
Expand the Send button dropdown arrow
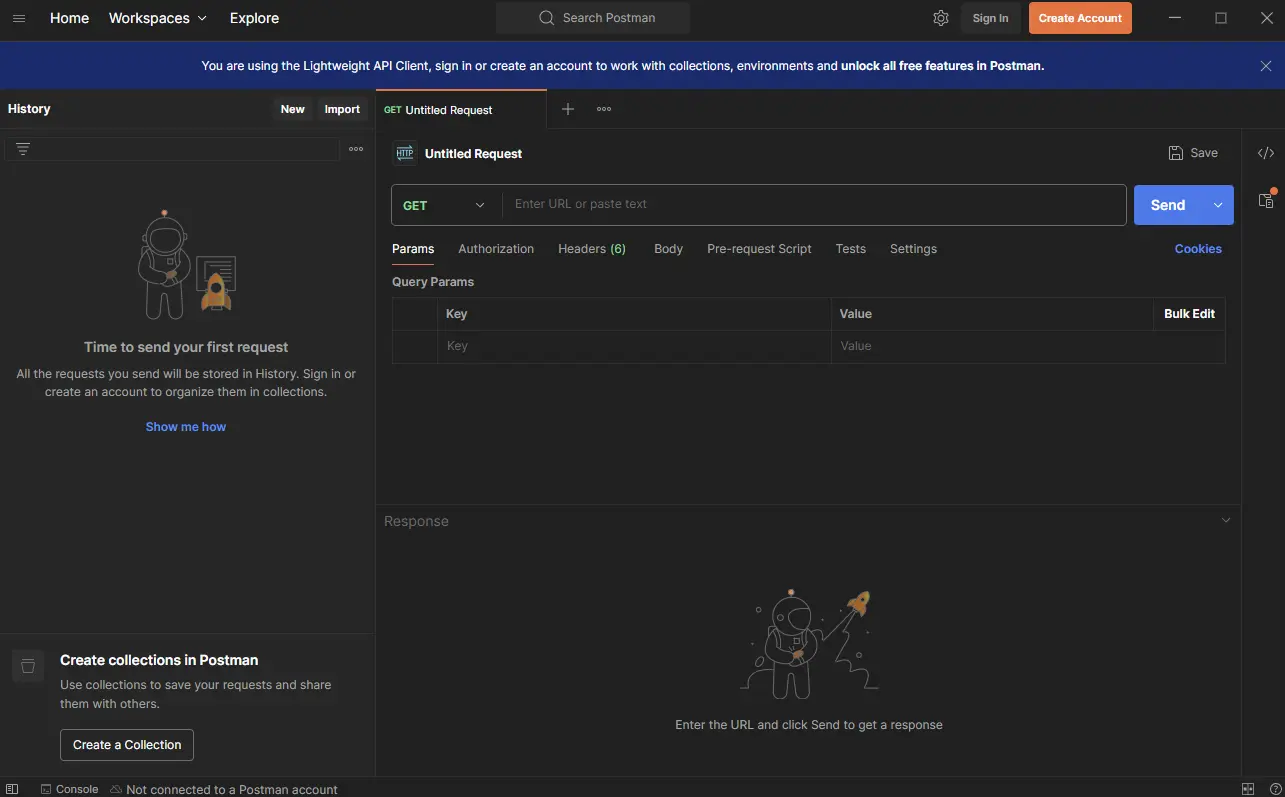click(x=1218, y=204)
